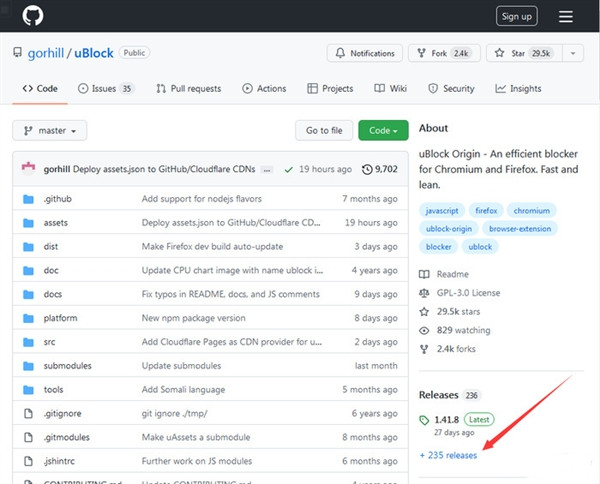Click the .gitignore file icon
Screen dimensions: 600x484
tap(28, 413)
